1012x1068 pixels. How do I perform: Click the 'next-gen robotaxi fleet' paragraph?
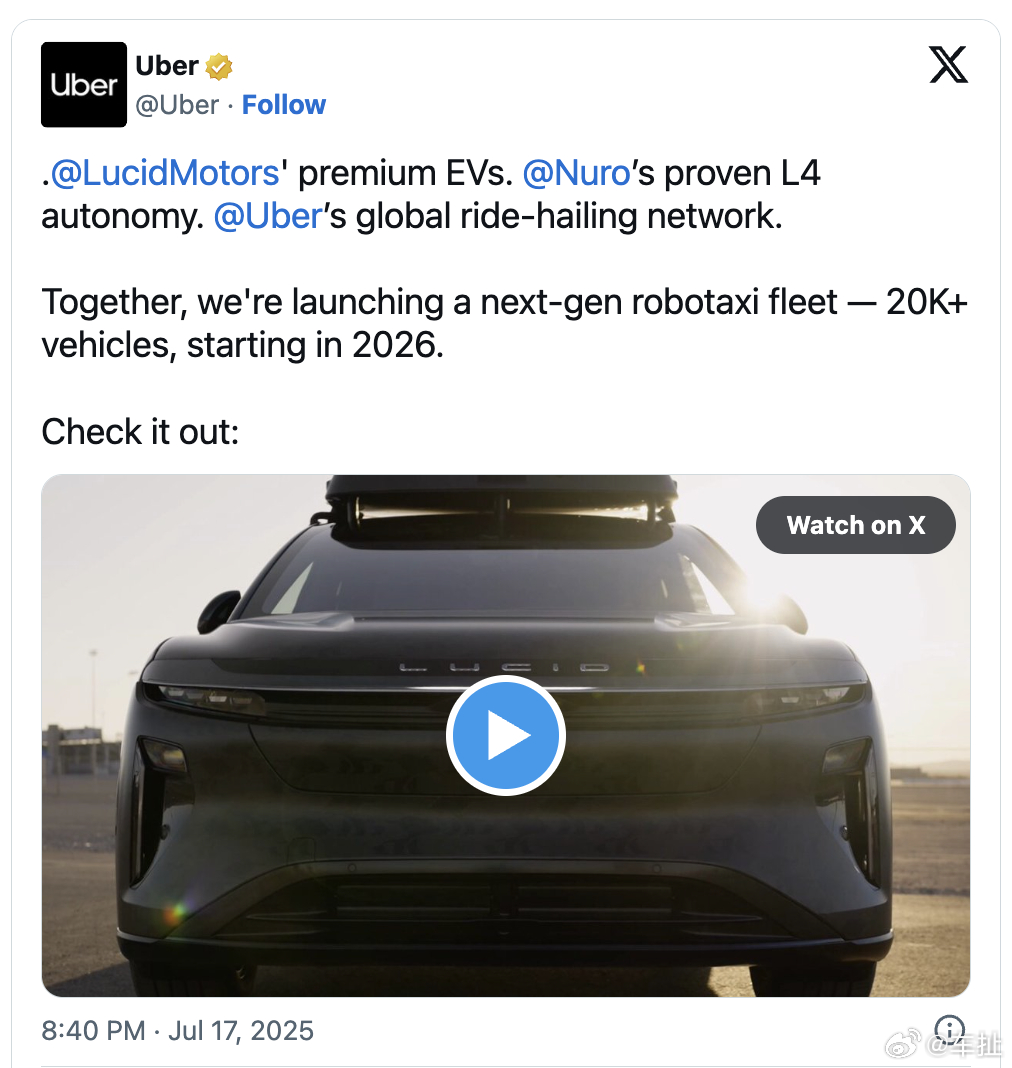tap(505, 324)
